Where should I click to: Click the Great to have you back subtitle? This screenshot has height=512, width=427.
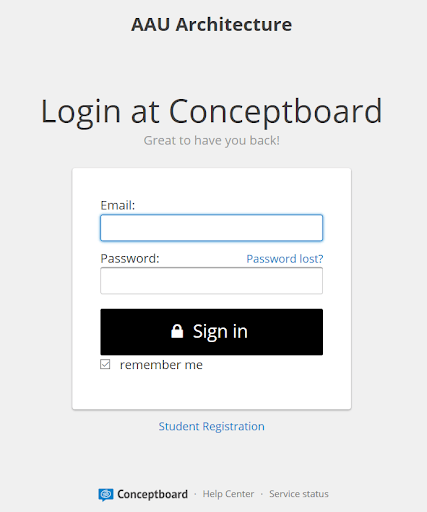[x=211, y=140]
